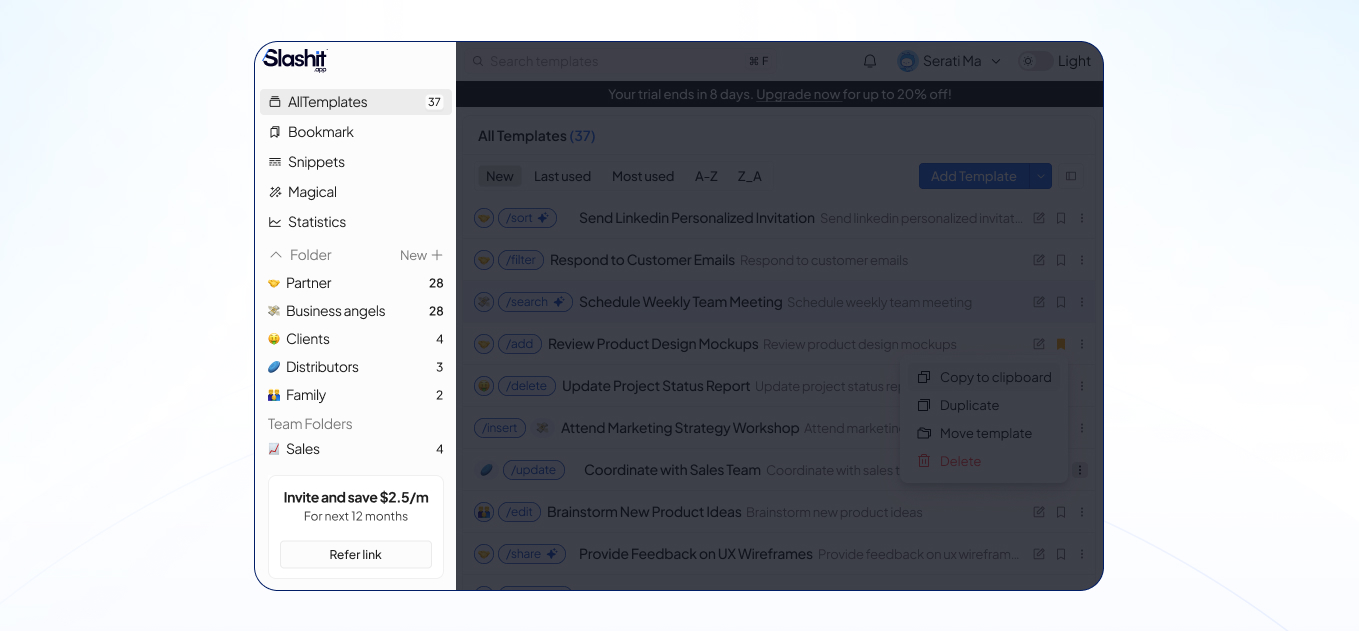Click the active three-dot menu for Coordinate with Sales Team
The image size is (1359, 631).
(x=1080, y=470)
